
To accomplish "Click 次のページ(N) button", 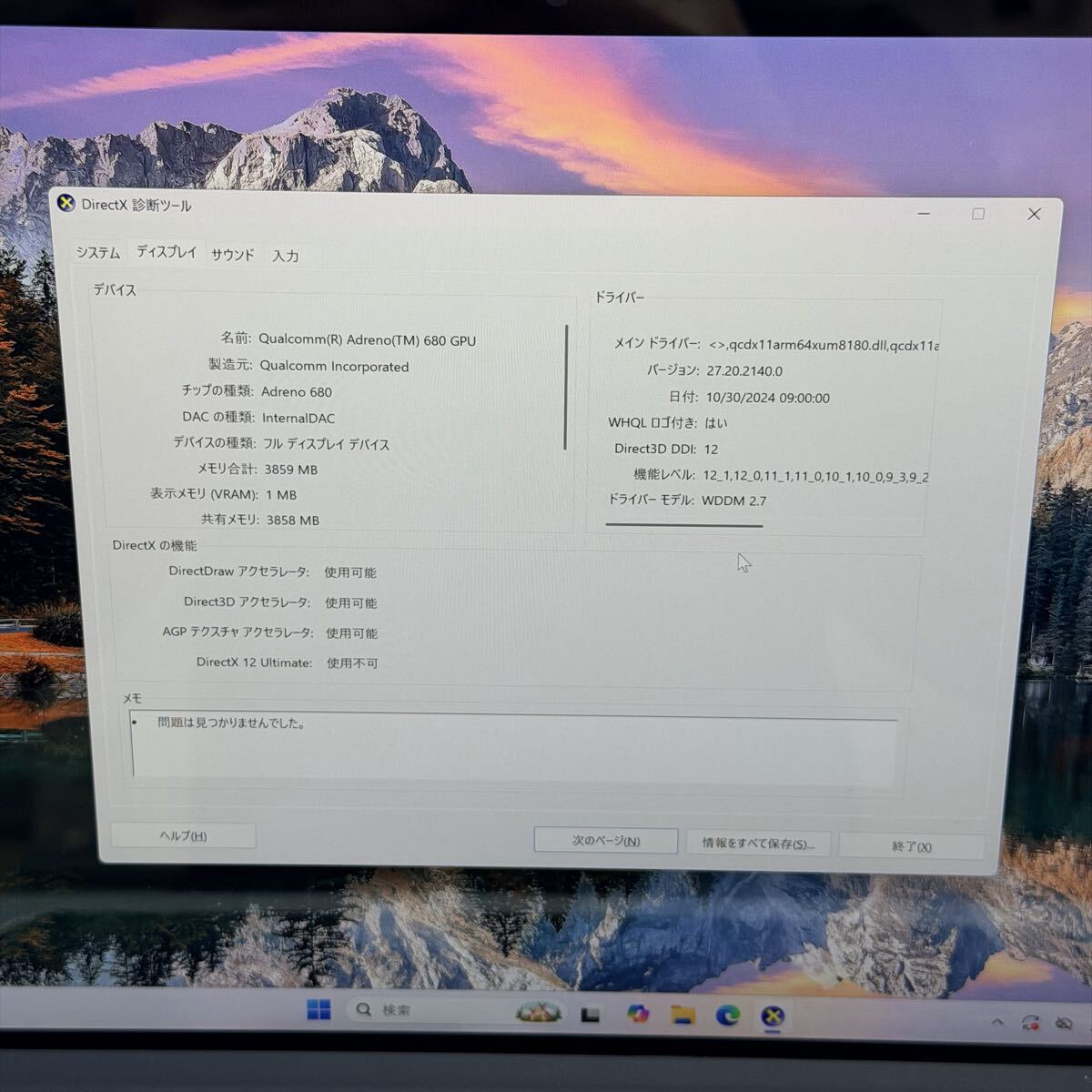I will 605,841.
